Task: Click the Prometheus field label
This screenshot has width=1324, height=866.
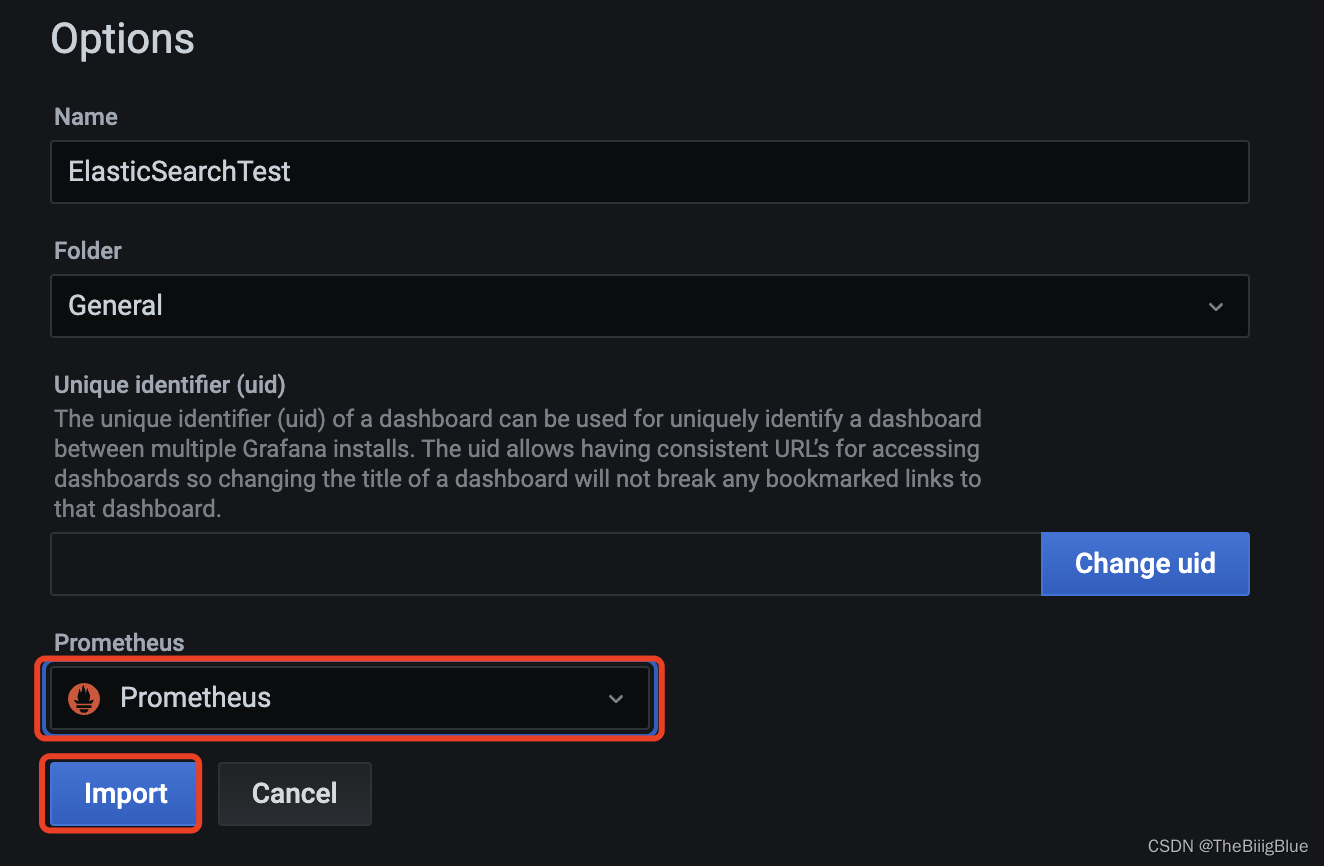Action: click(x=118, y=642)
